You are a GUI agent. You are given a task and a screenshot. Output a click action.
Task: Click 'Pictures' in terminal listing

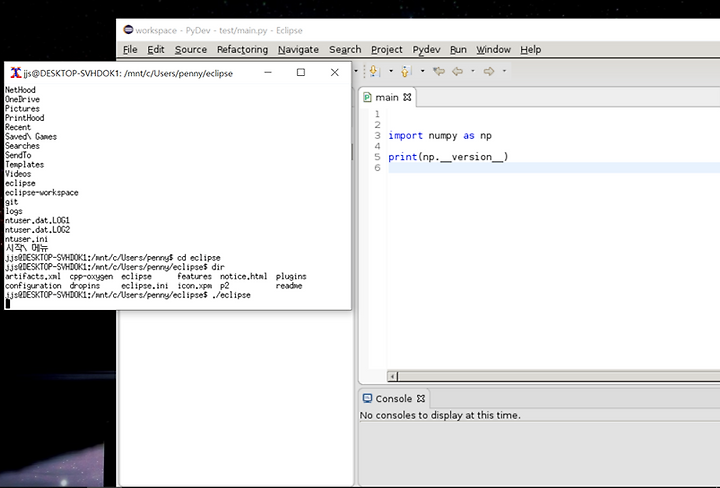tap(22, 109)
